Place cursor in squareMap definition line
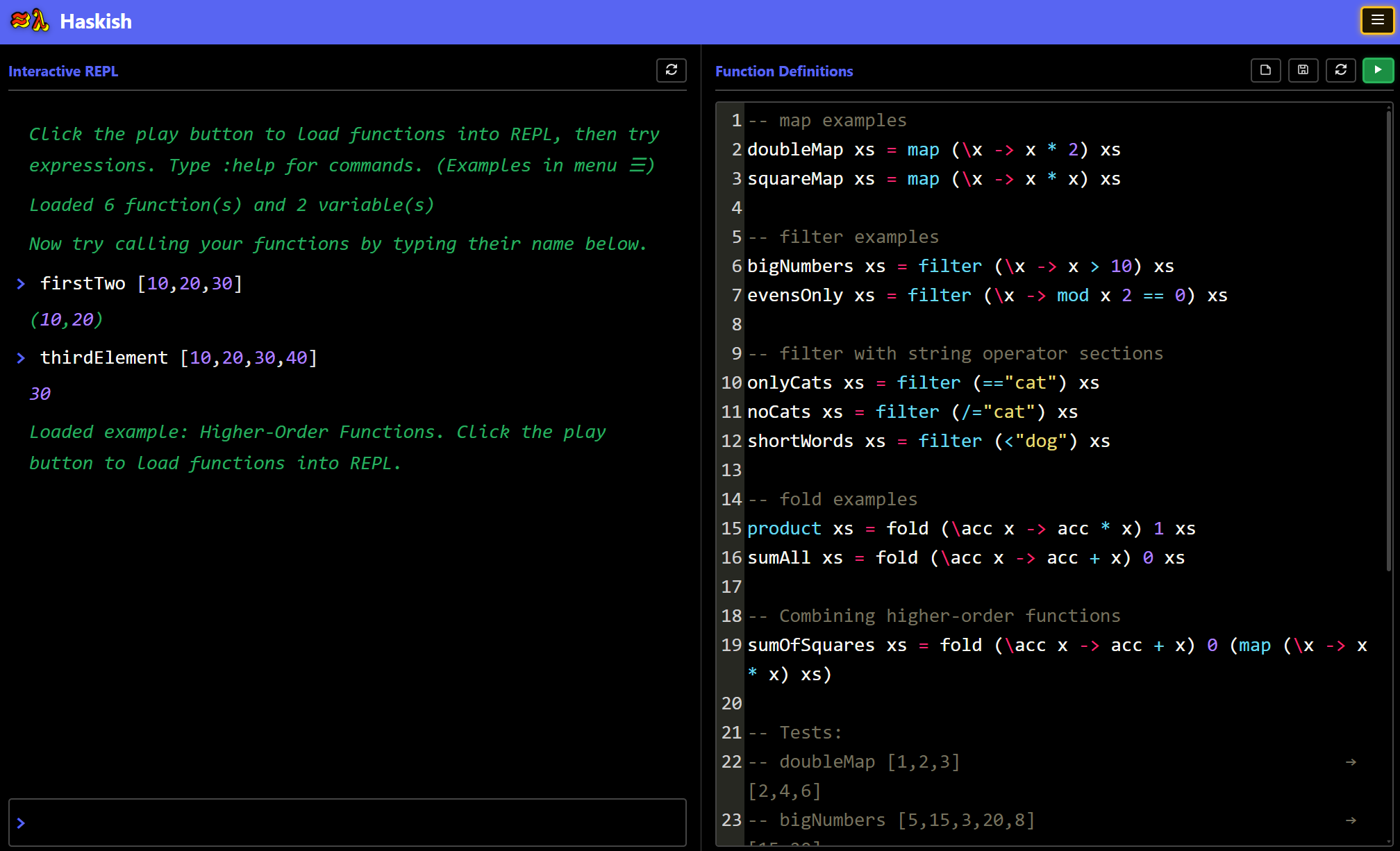The image size is (1400, 851). (934, 178)
